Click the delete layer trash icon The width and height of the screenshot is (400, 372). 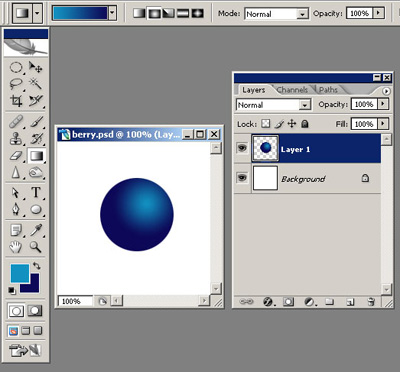pos(370,302)
